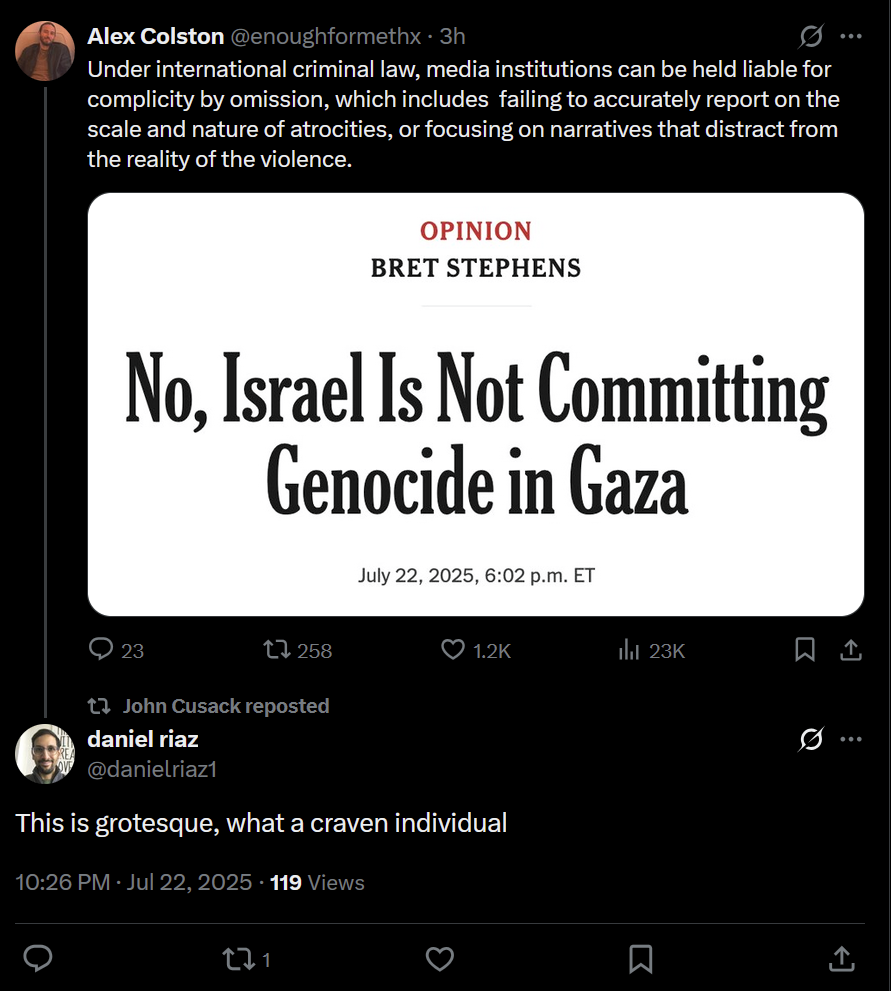This screenshot has height=991, width=891.
Task: Like the post with 1.2K likes
Action: pos(476,650)
